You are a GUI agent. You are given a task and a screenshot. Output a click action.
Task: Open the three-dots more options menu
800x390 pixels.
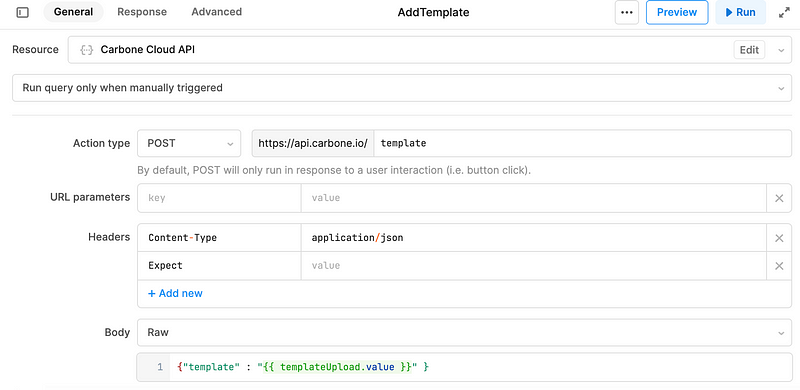point(627,12)
